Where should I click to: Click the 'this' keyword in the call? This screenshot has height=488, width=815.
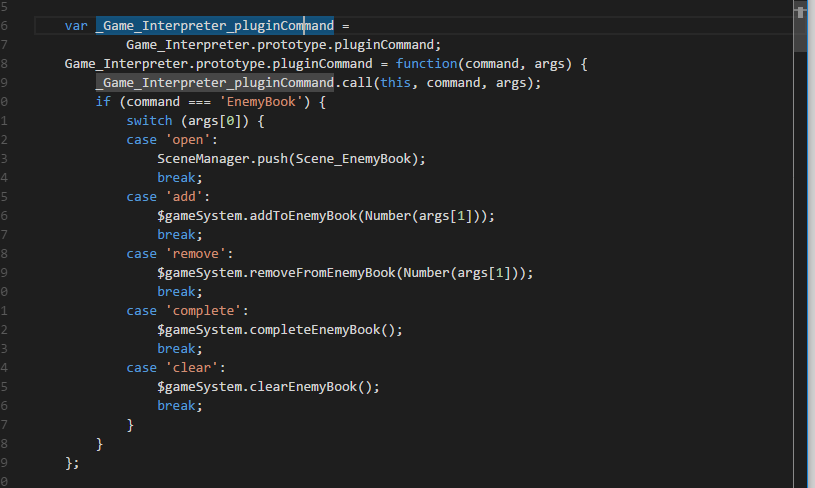point(395,83)
